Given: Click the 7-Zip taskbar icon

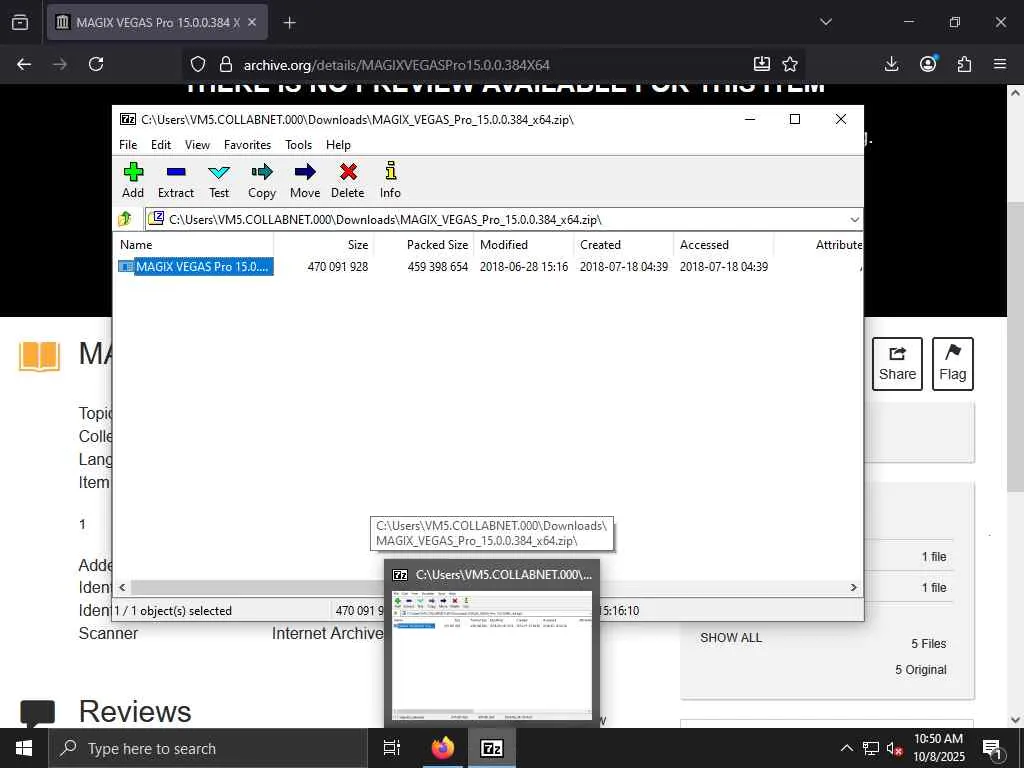Looking at the screenshot, I should pos(491,748).
